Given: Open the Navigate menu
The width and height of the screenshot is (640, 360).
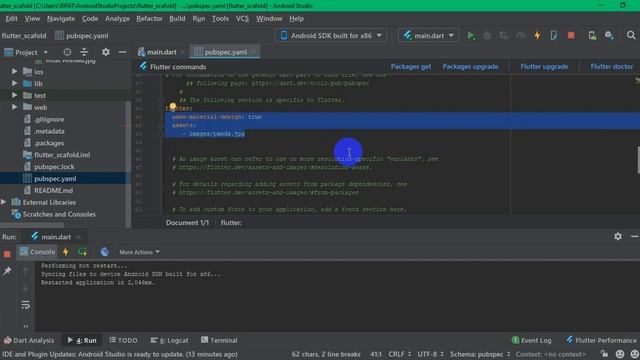Looking at the screenshot, I should coord(61,18).
